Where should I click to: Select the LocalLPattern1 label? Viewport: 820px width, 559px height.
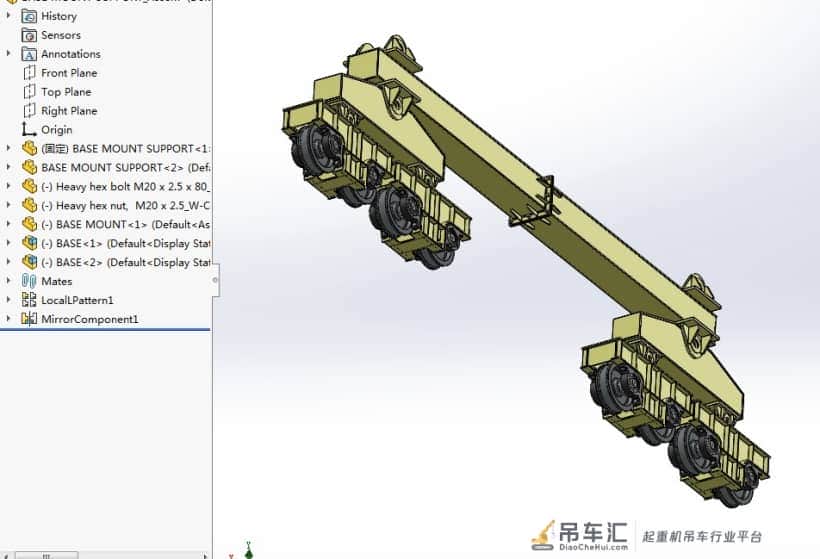point(77,300)
